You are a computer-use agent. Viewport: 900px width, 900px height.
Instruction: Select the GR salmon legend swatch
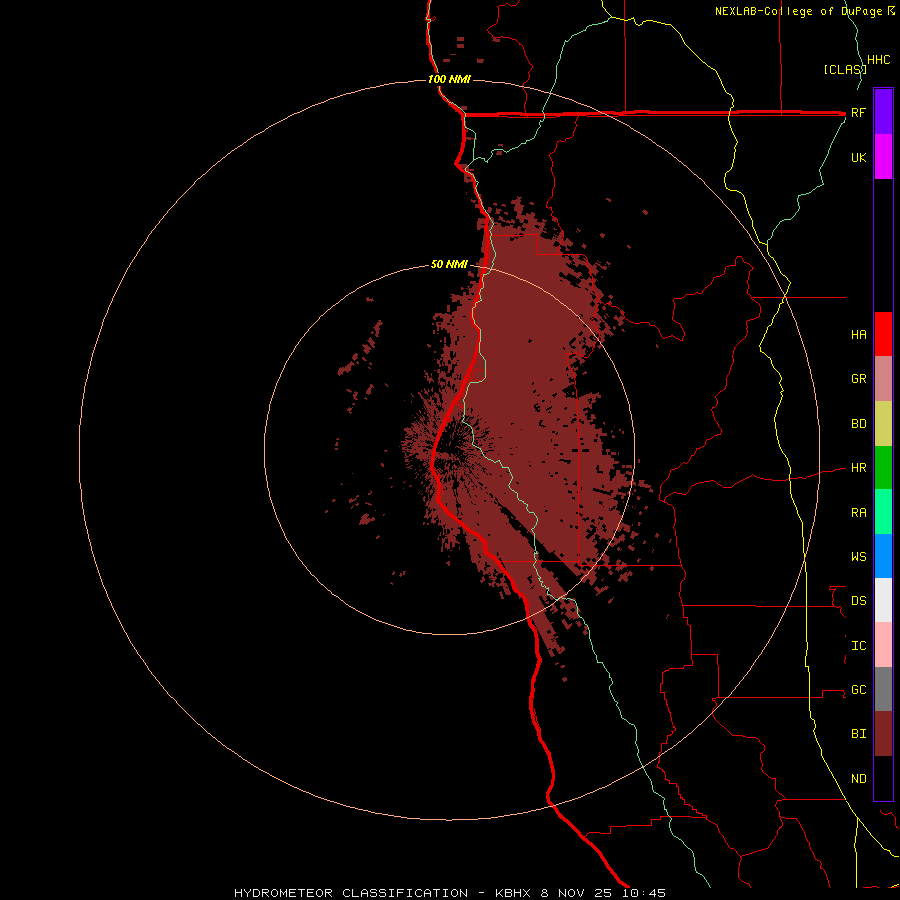(x=883, y=378)
